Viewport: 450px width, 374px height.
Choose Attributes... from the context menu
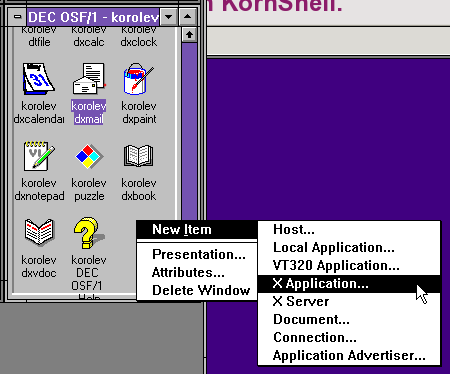coord(188,273)
